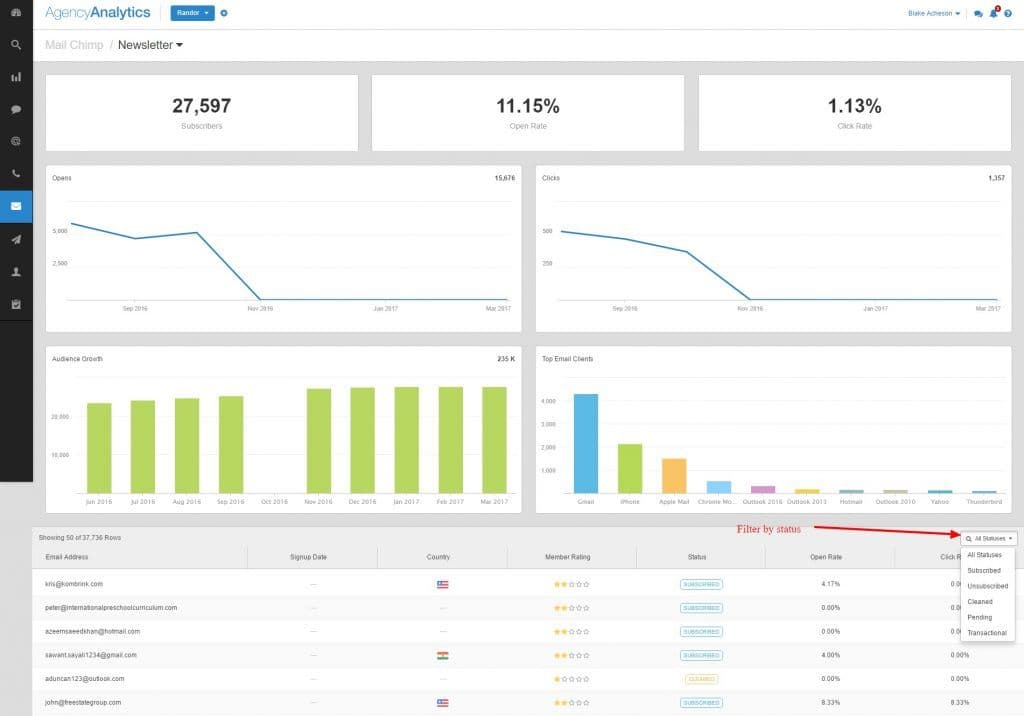
Task: Click the 4.17% open rate value
Action: (831, 584)
